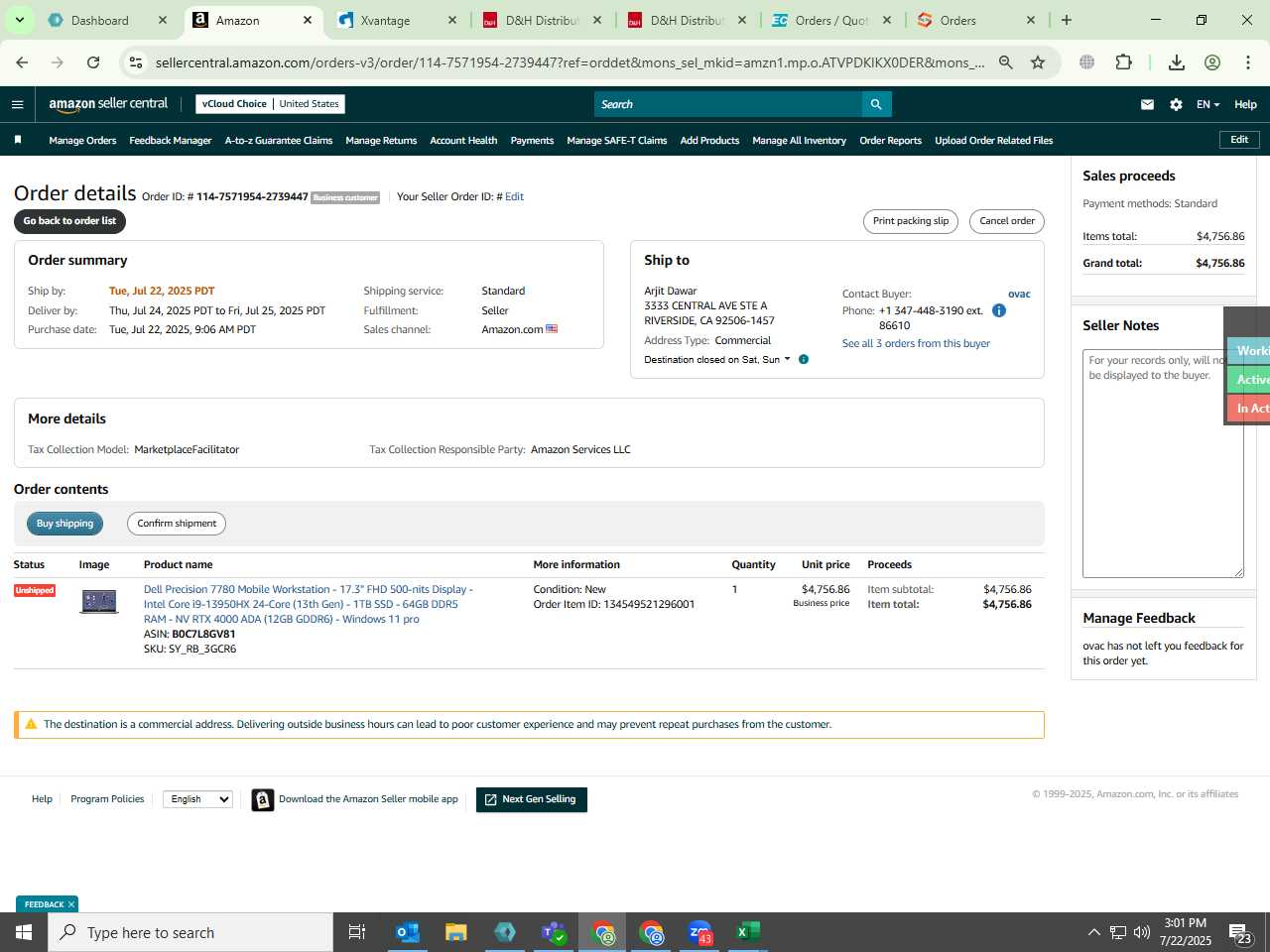Open Chrome profile avatar icon
Screen dimensions: 1270x952
[1212, 62]
